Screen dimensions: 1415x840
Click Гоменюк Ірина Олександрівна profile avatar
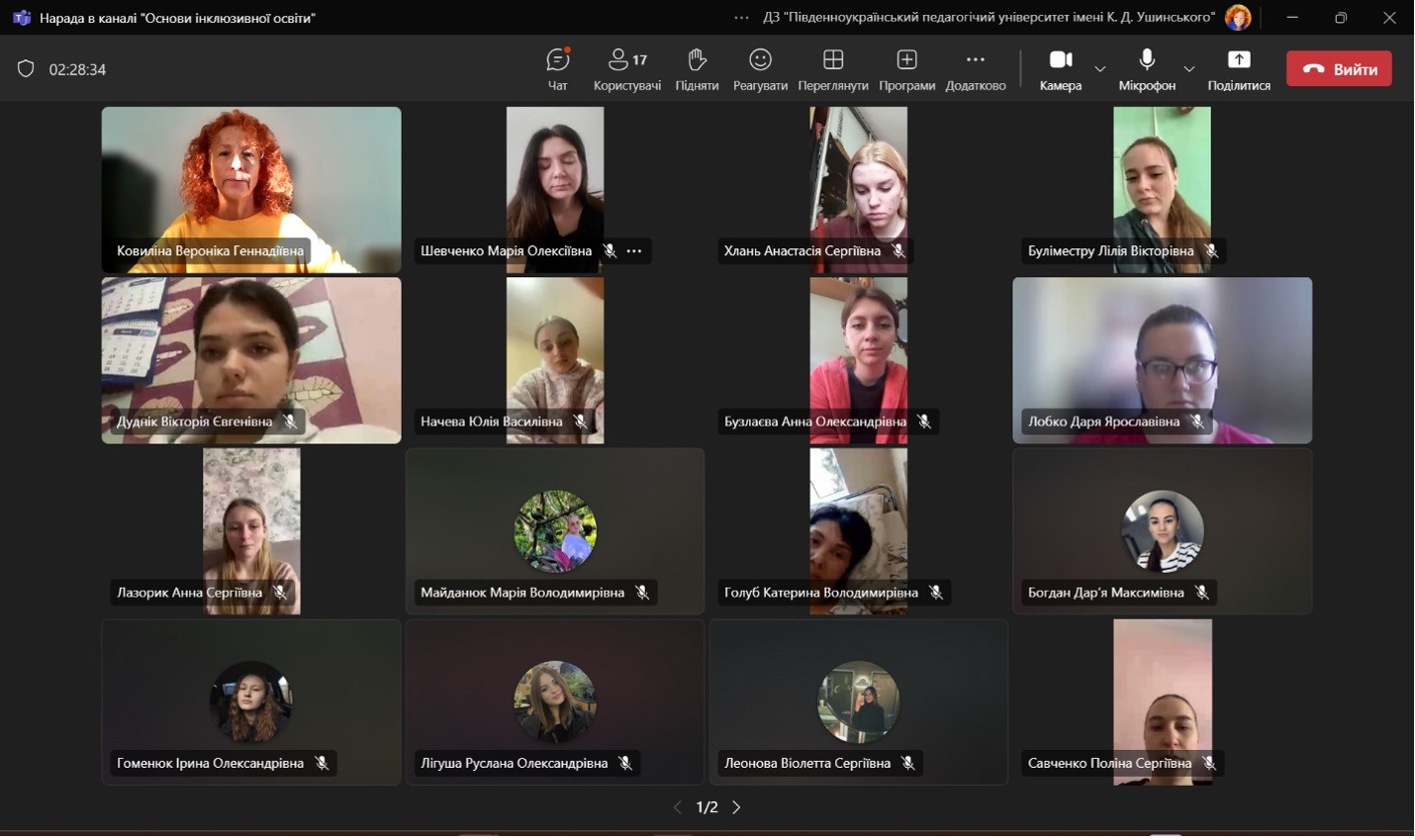point(251,702)
